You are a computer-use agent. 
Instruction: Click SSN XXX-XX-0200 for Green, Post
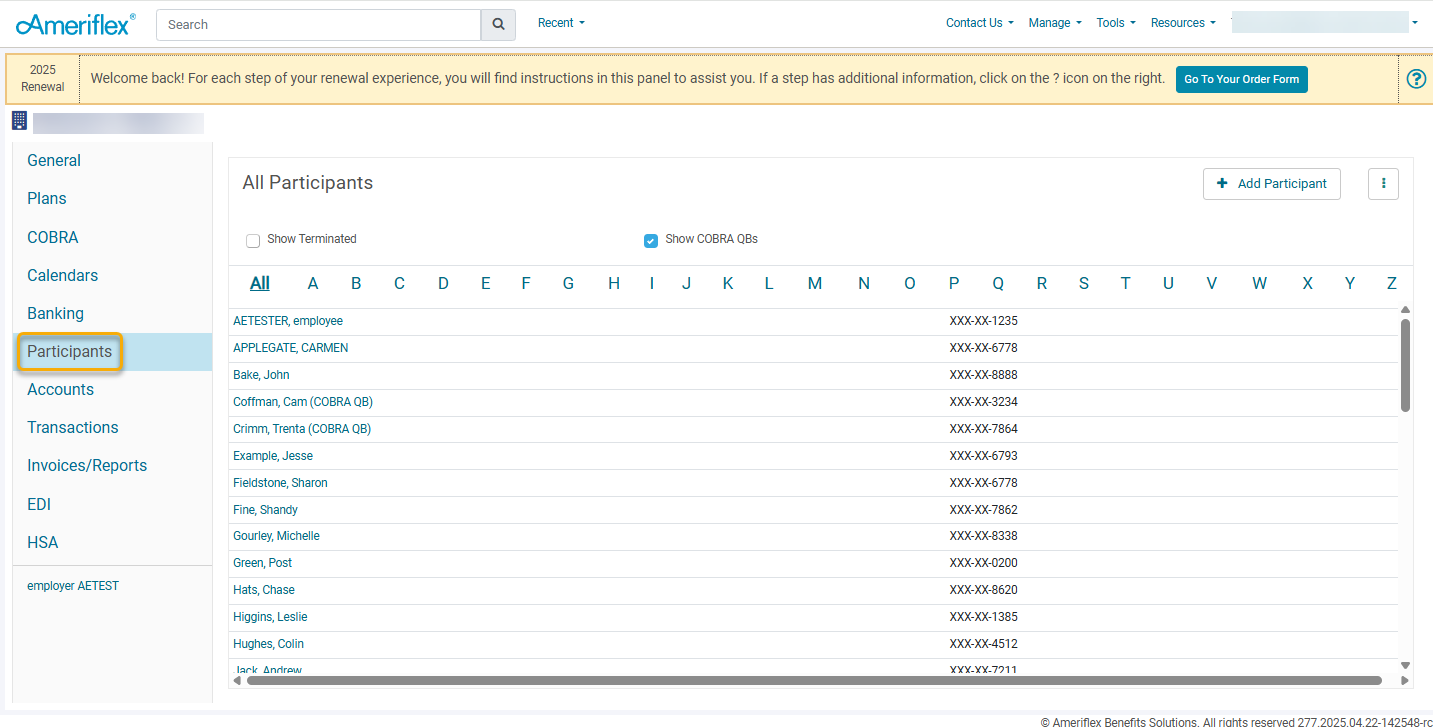(x=984, y=563)
